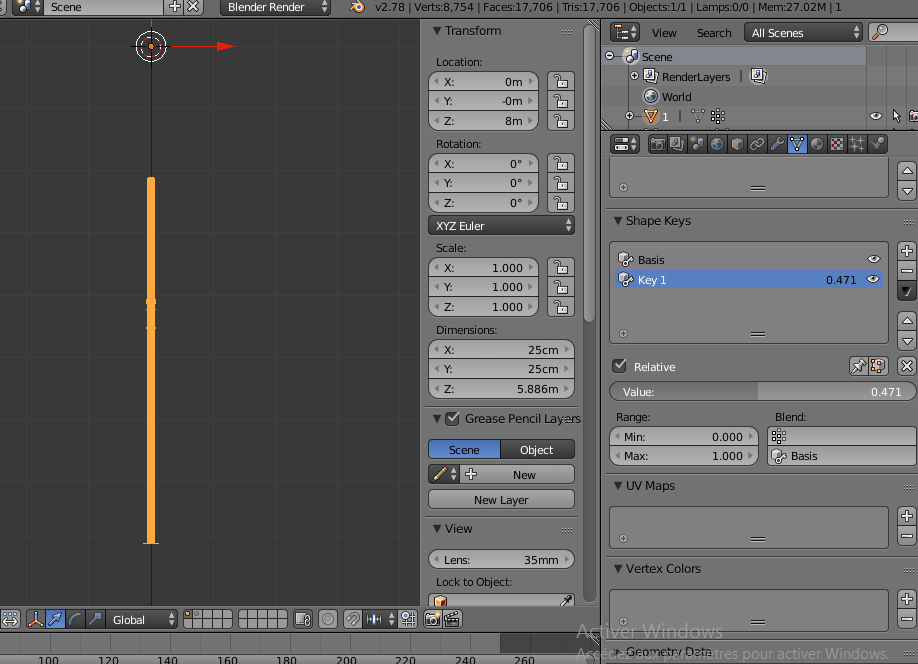918x664 pixels.
Task: Switch to the Object tab in Grease Pencil Layers
Action: click(537, 449)
